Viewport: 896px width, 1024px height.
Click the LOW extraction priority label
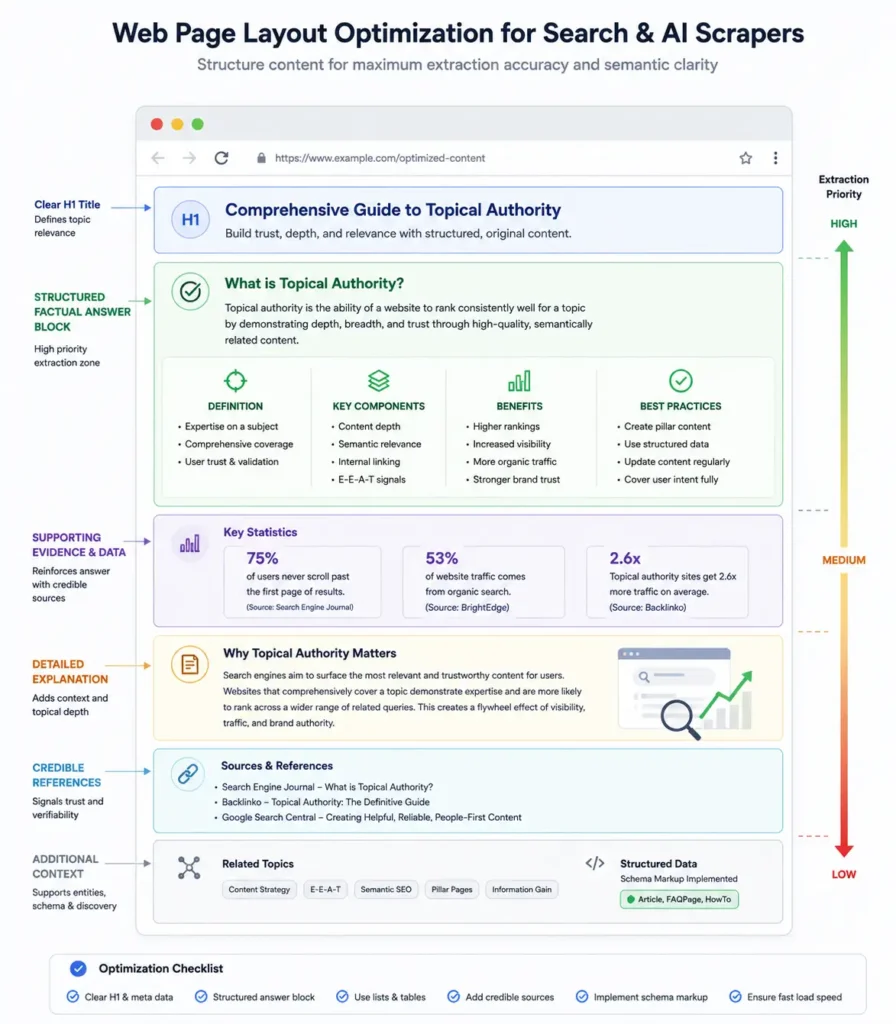coord(844,874)
